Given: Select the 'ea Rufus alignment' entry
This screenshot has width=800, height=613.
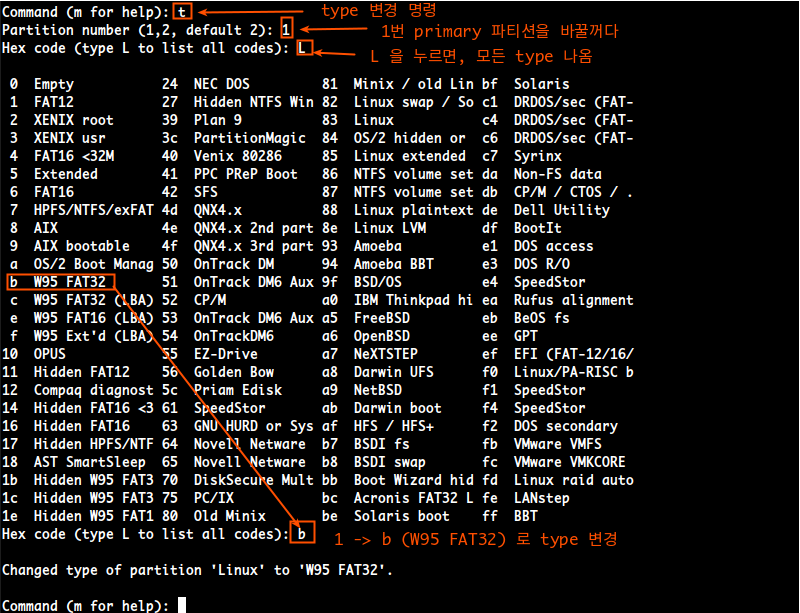Looking at the screenshot, I should point(558,300).
